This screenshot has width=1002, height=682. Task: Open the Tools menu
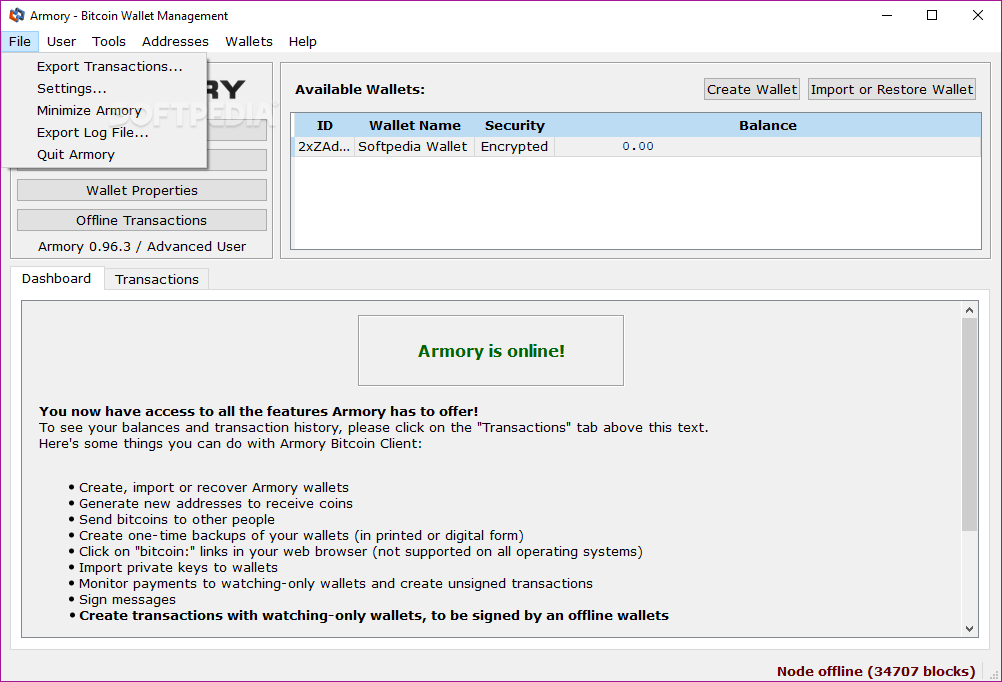click(x=109, y=42)
